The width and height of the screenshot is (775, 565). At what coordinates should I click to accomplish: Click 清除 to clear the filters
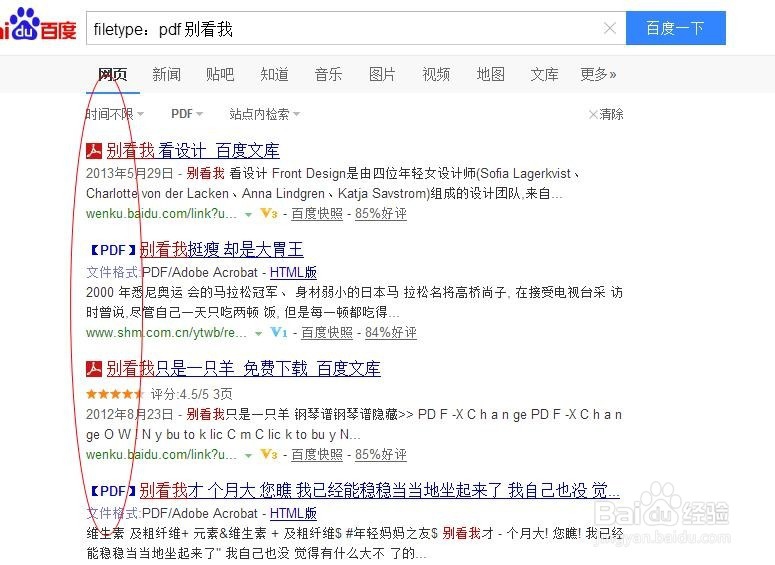606,114
